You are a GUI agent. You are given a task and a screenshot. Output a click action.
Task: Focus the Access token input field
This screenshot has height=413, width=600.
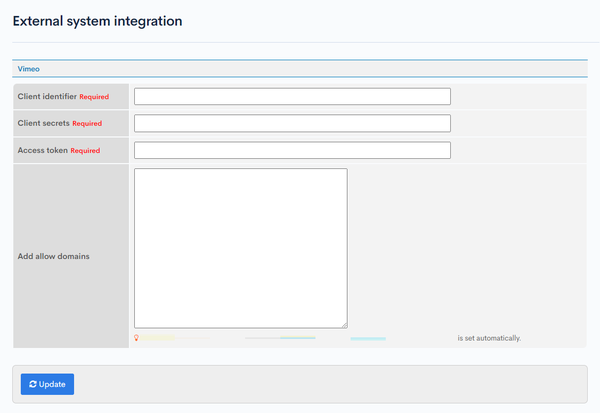click(x=292, y=150)
